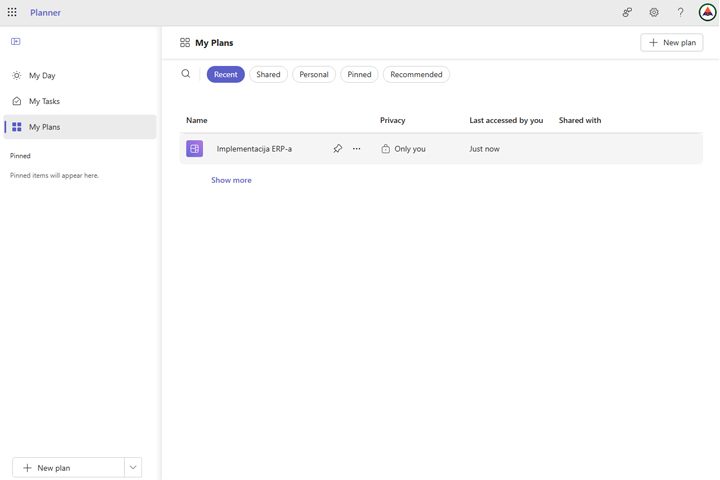
Task: Click New plan button at top right
Action: pyautogui.click(x=672, y=43)
